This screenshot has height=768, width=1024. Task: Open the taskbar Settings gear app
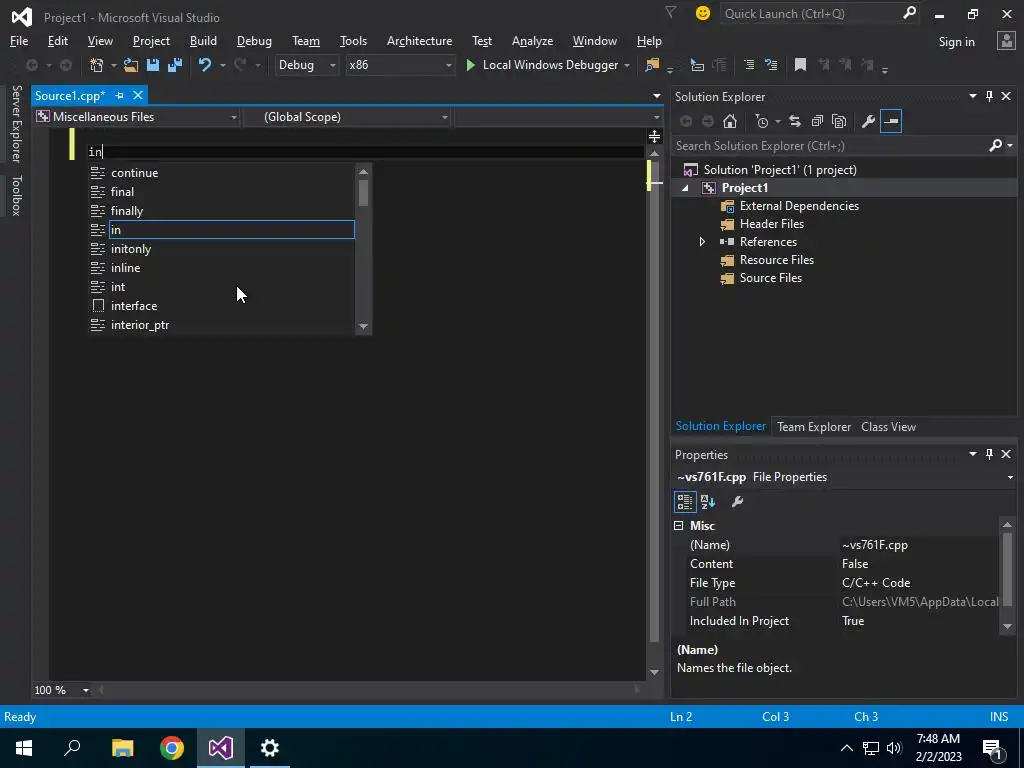pyautogui.click(x=270, y=748)
